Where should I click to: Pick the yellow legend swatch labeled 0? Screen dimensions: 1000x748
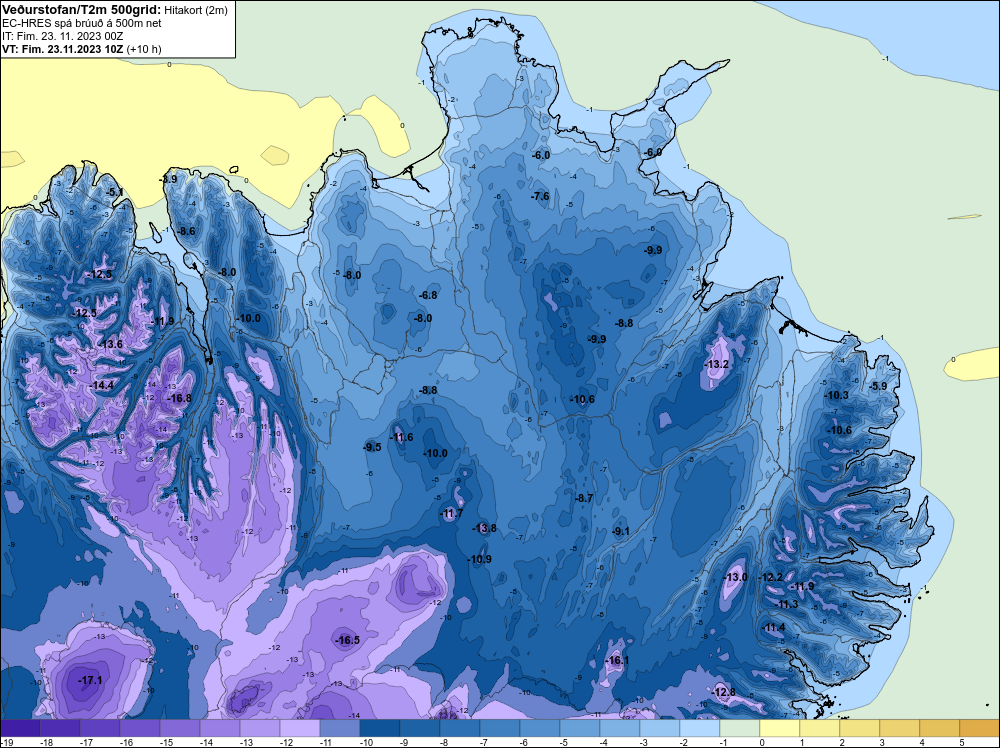click(x=779, y=728)
